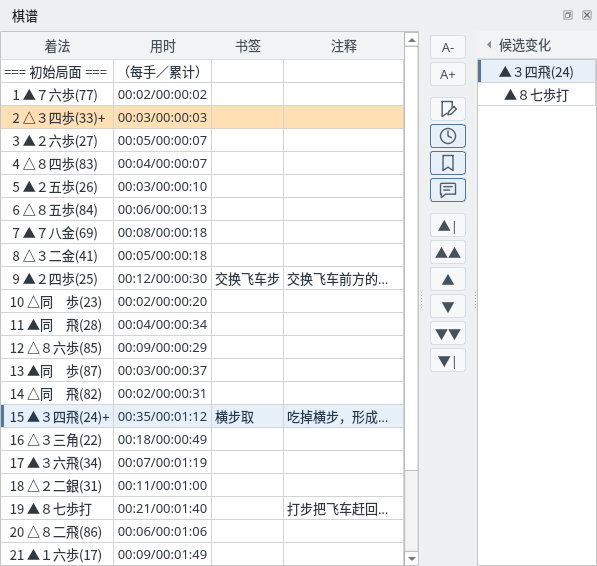597x566 pixels.
Task: Jump to last move button
Action: (x=448, y=360)
